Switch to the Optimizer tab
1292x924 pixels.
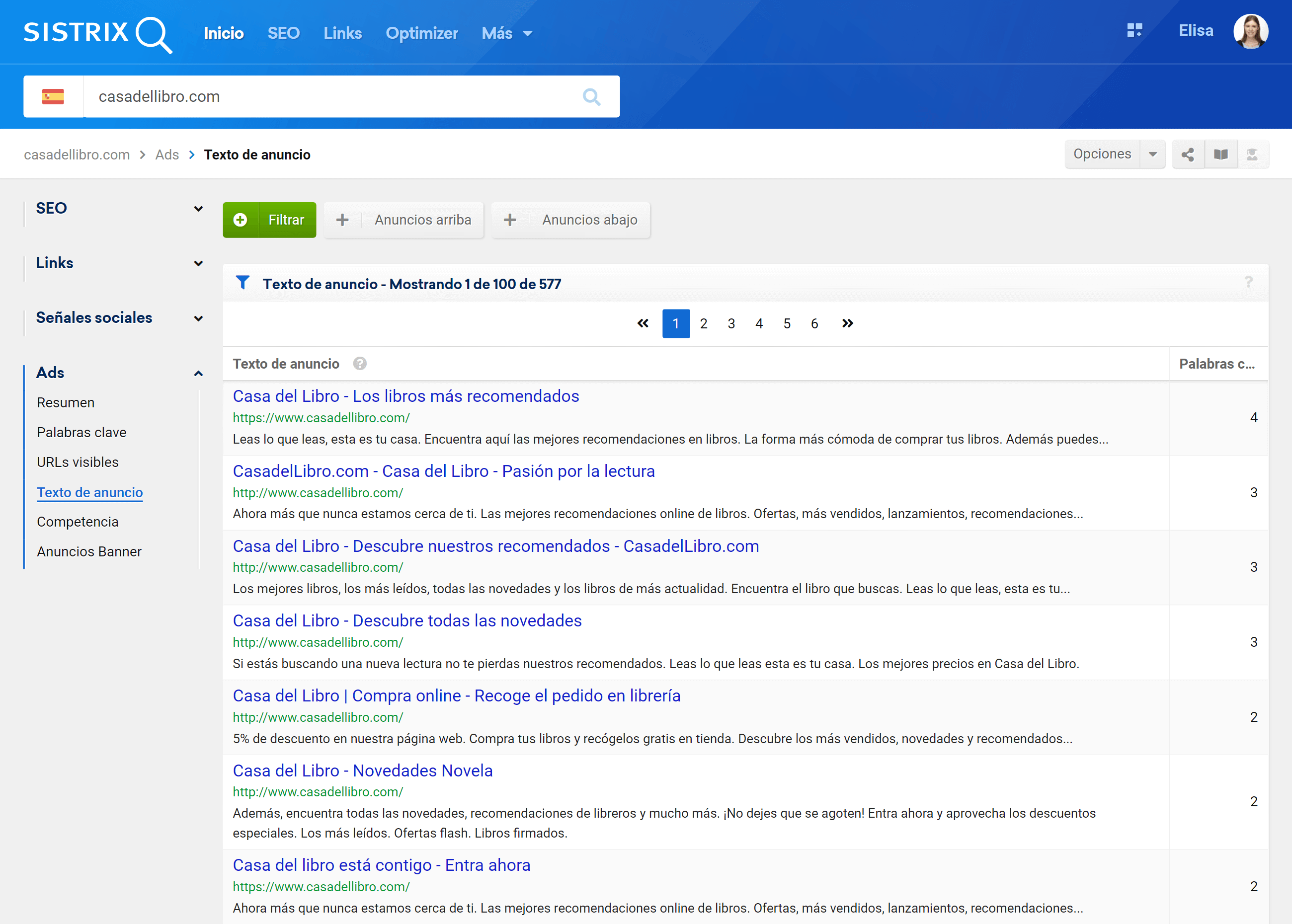(x=421, y=33)
